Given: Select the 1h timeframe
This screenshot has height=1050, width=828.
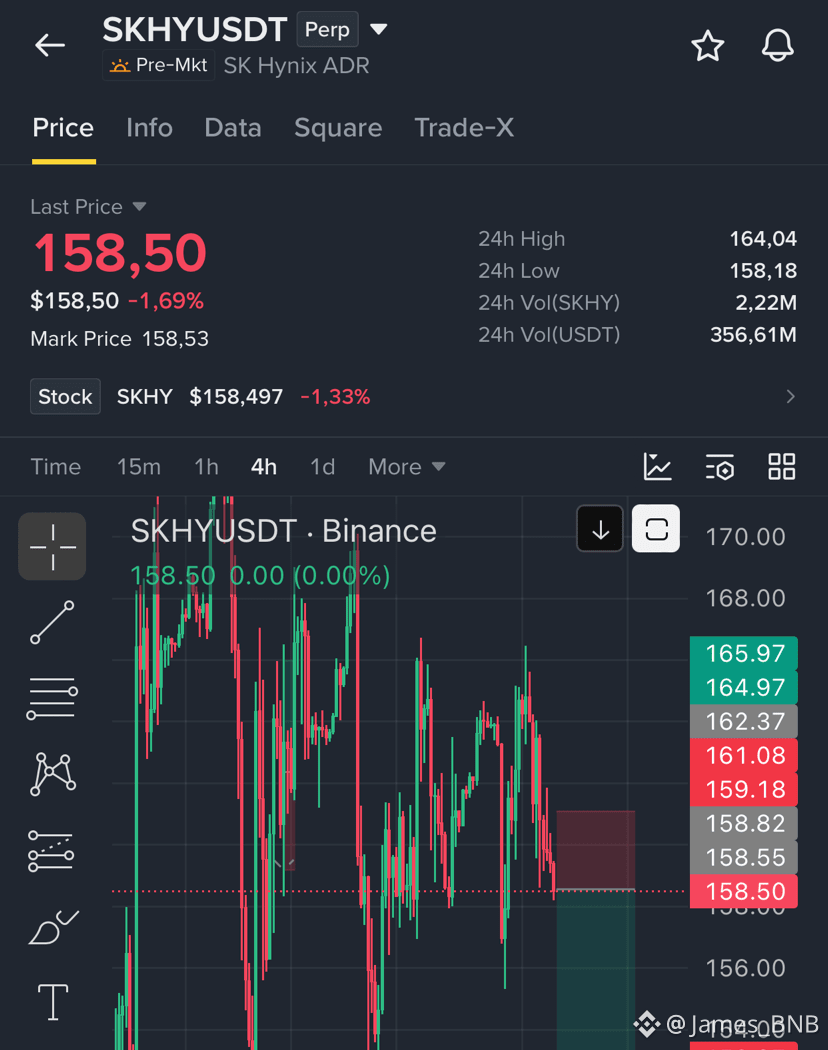Looking at the screenshot, I should [x=206, y=466].
